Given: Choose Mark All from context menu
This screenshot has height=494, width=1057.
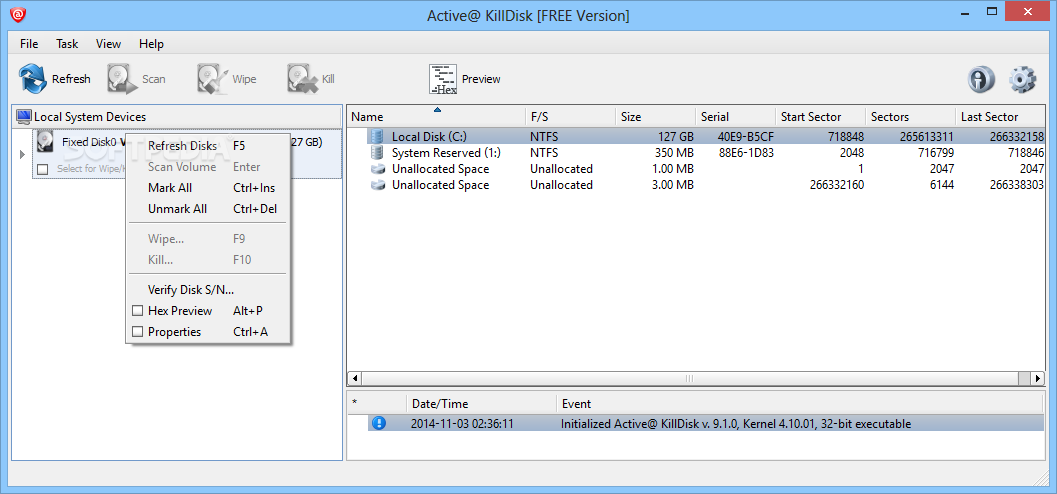Looking at the screenshot, I should pyautogui.click(x=208, y=188).
